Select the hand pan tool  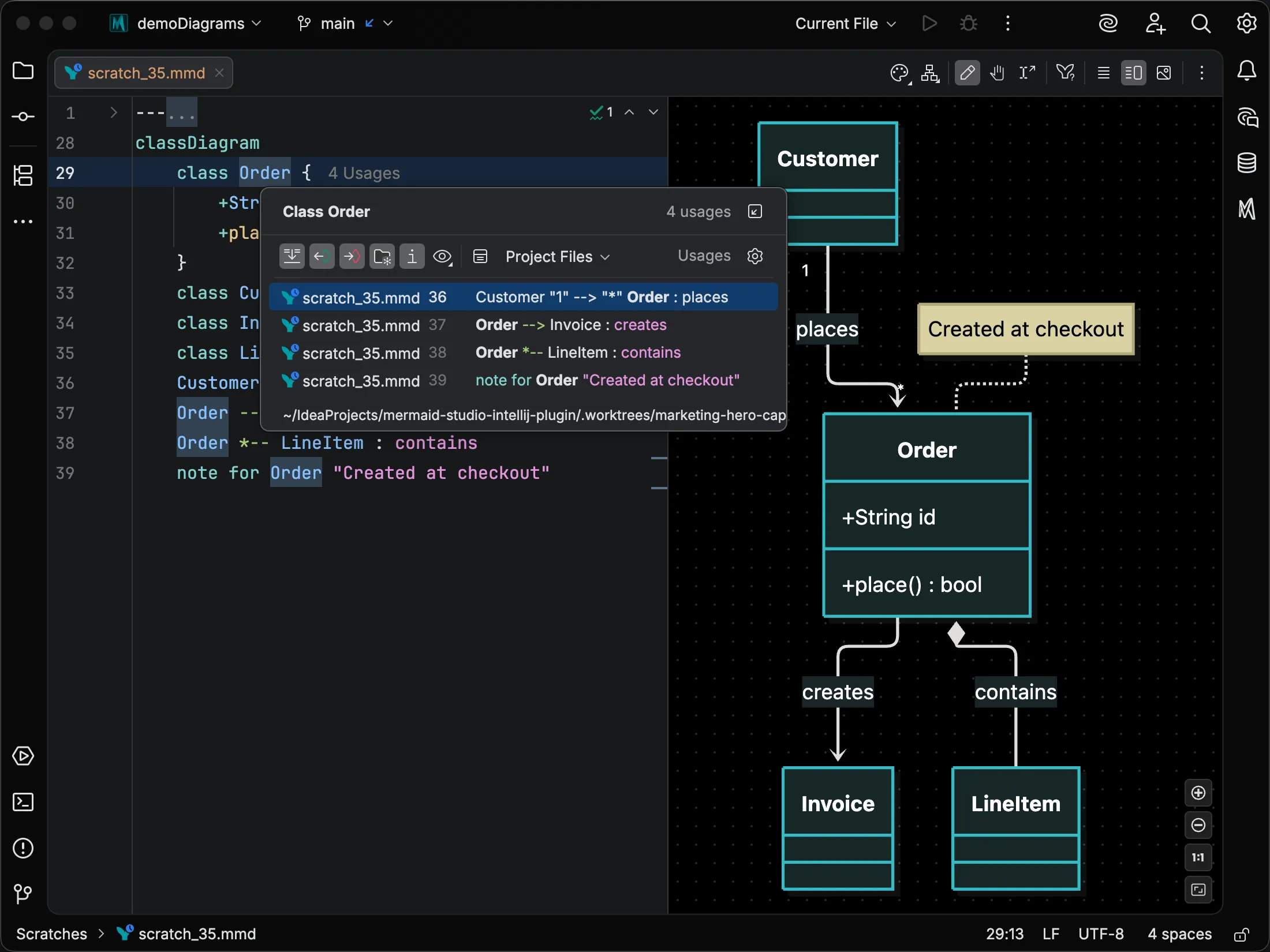(x=997, y=73)
